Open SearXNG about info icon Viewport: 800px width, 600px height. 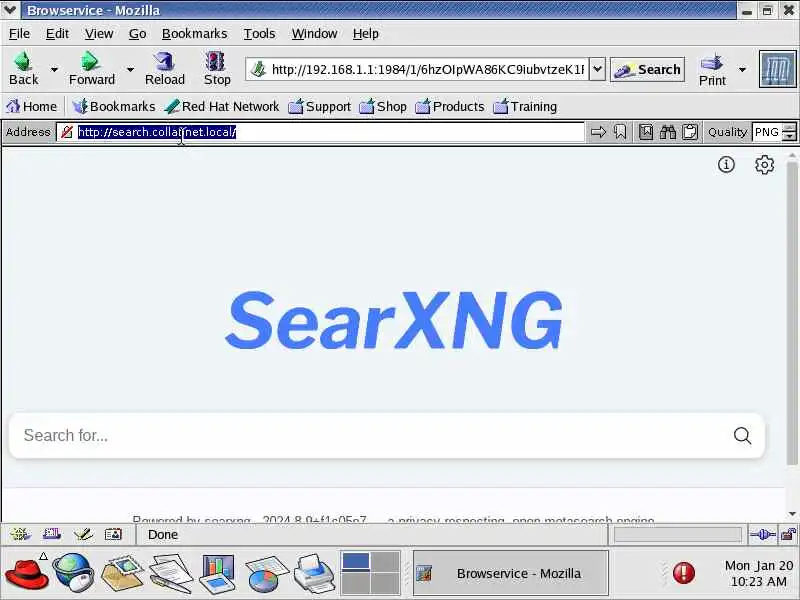(726, 165)
